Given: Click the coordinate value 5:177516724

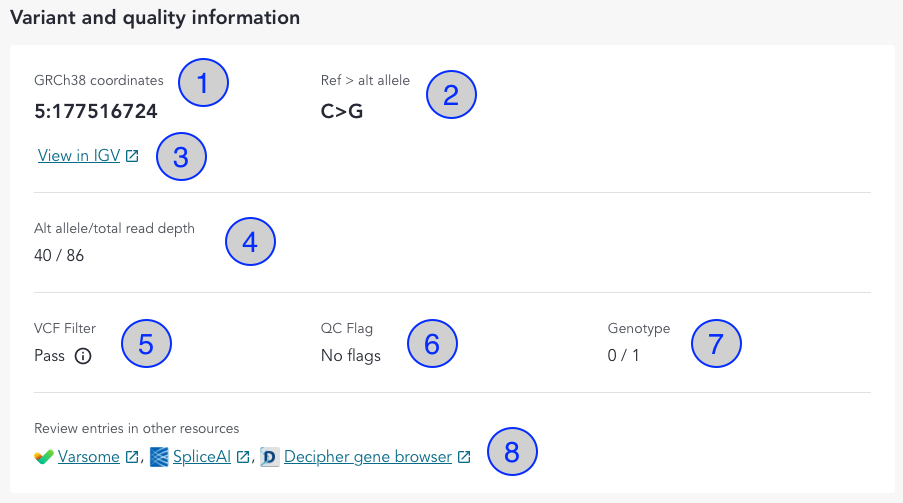Looking at the screenshot, I should tap(96, 111).
